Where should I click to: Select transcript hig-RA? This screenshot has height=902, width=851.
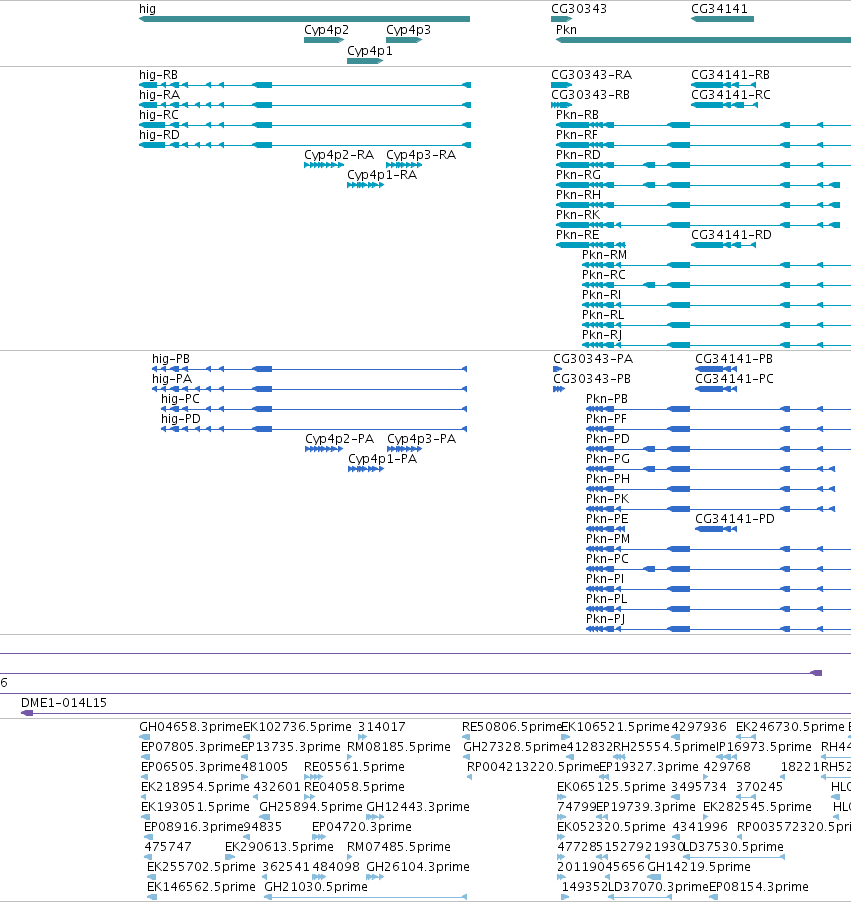click(x=159, y=95)
